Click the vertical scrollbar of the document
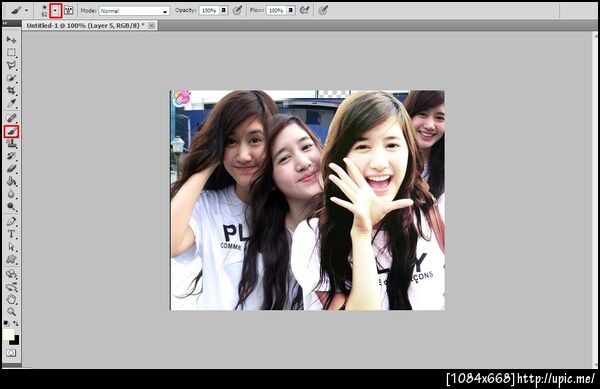Screen dimensions: 600x389 [595, 199]
